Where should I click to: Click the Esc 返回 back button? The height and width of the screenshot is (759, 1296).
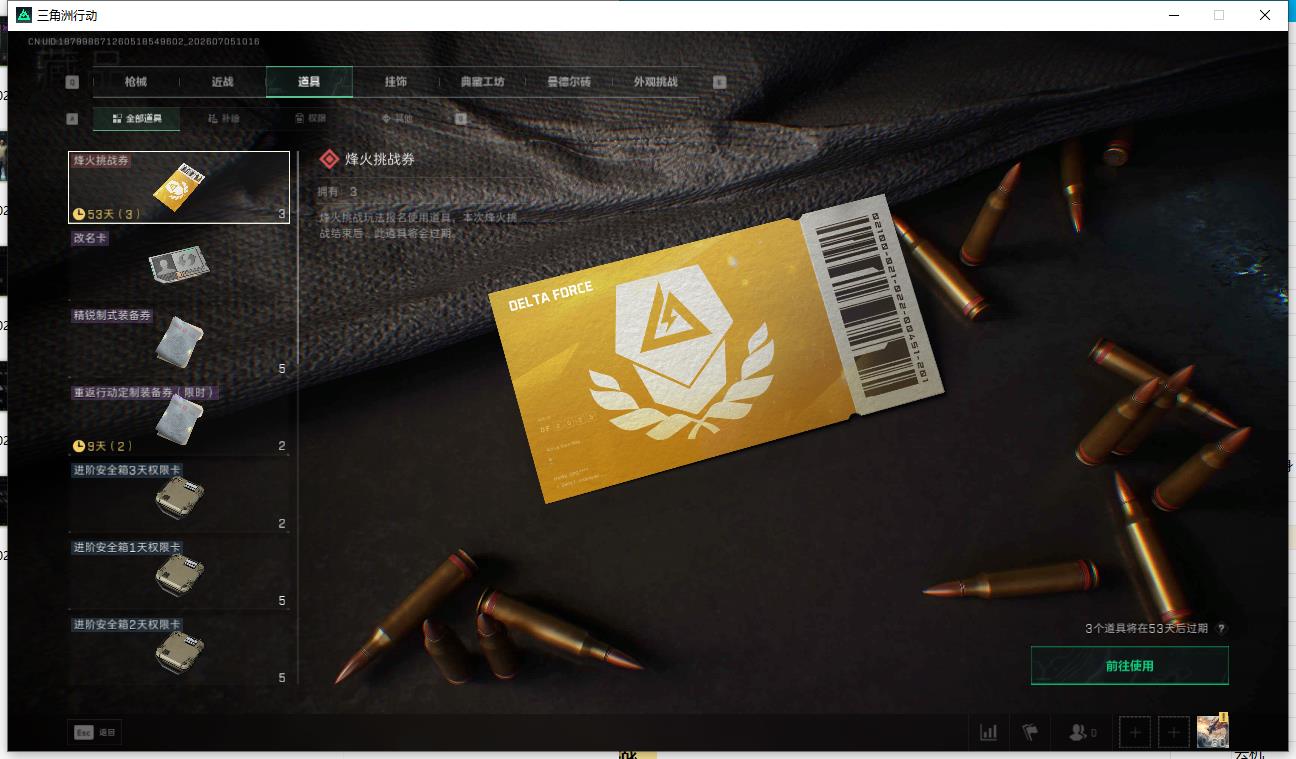94,732
